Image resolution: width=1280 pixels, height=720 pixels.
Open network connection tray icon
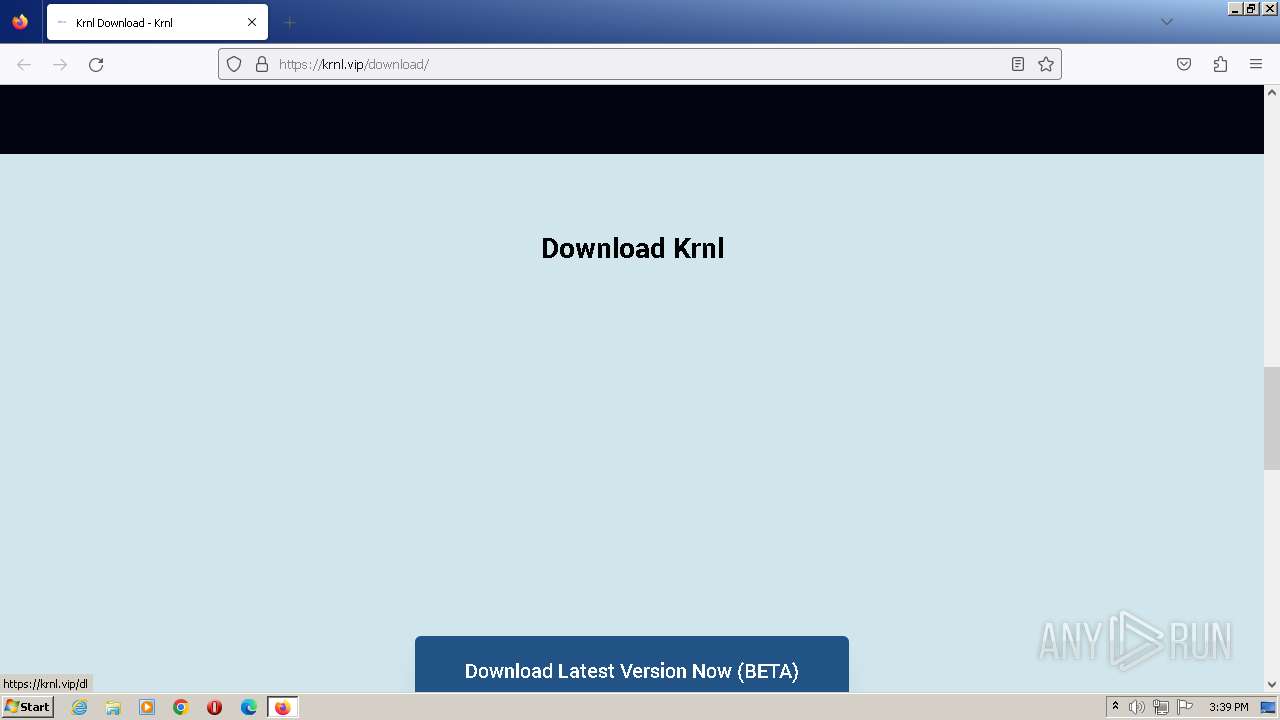coord(1161,707)
